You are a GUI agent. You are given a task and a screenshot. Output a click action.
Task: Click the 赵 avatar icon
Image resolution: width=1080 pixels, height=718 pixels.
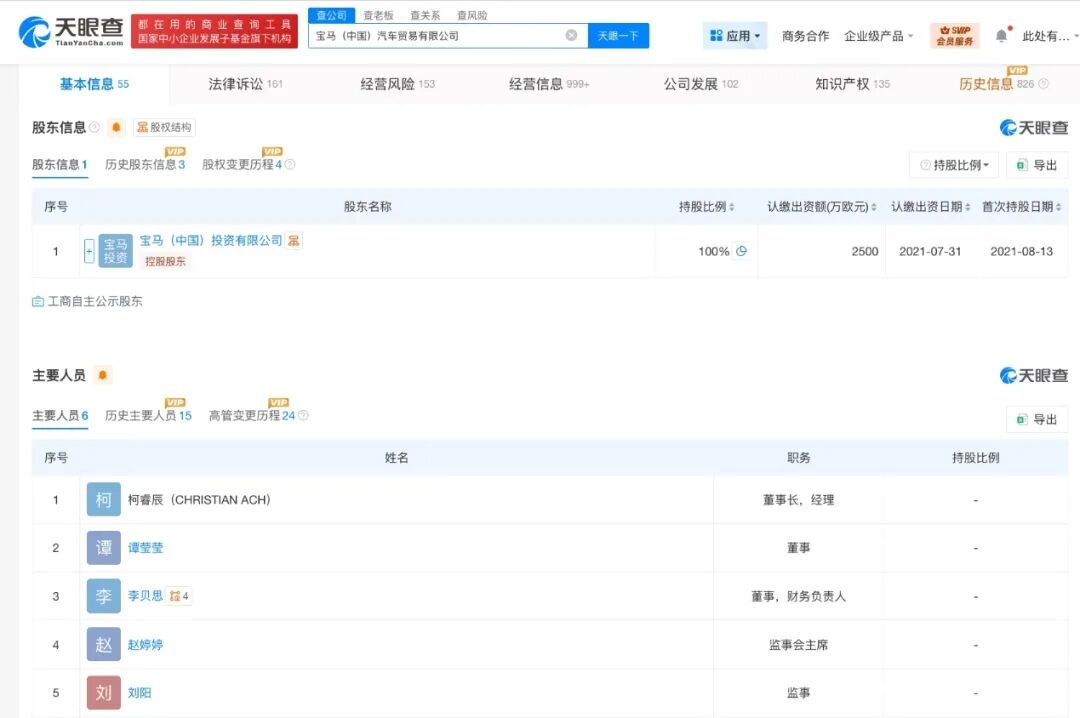click(x=103, y=644)
